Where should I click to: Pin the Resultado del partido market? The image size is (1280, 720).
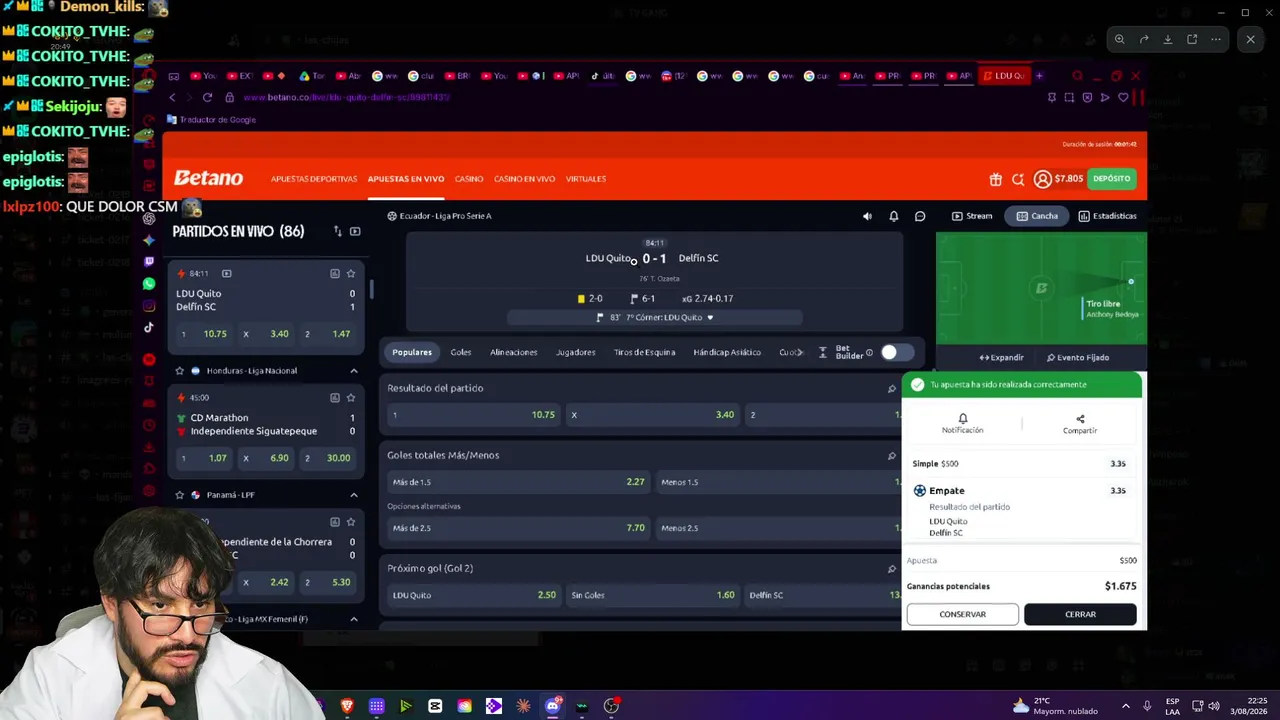click(892, 388)
